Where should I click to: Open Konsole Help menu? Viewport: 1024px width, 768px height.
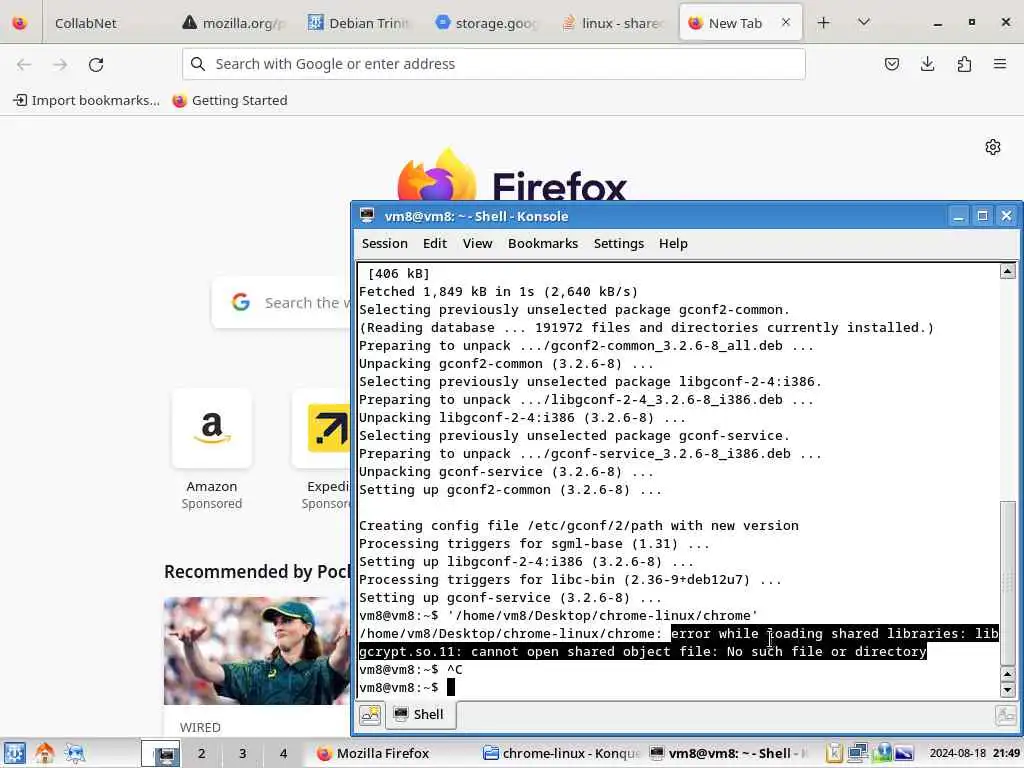tap(673, 244)
